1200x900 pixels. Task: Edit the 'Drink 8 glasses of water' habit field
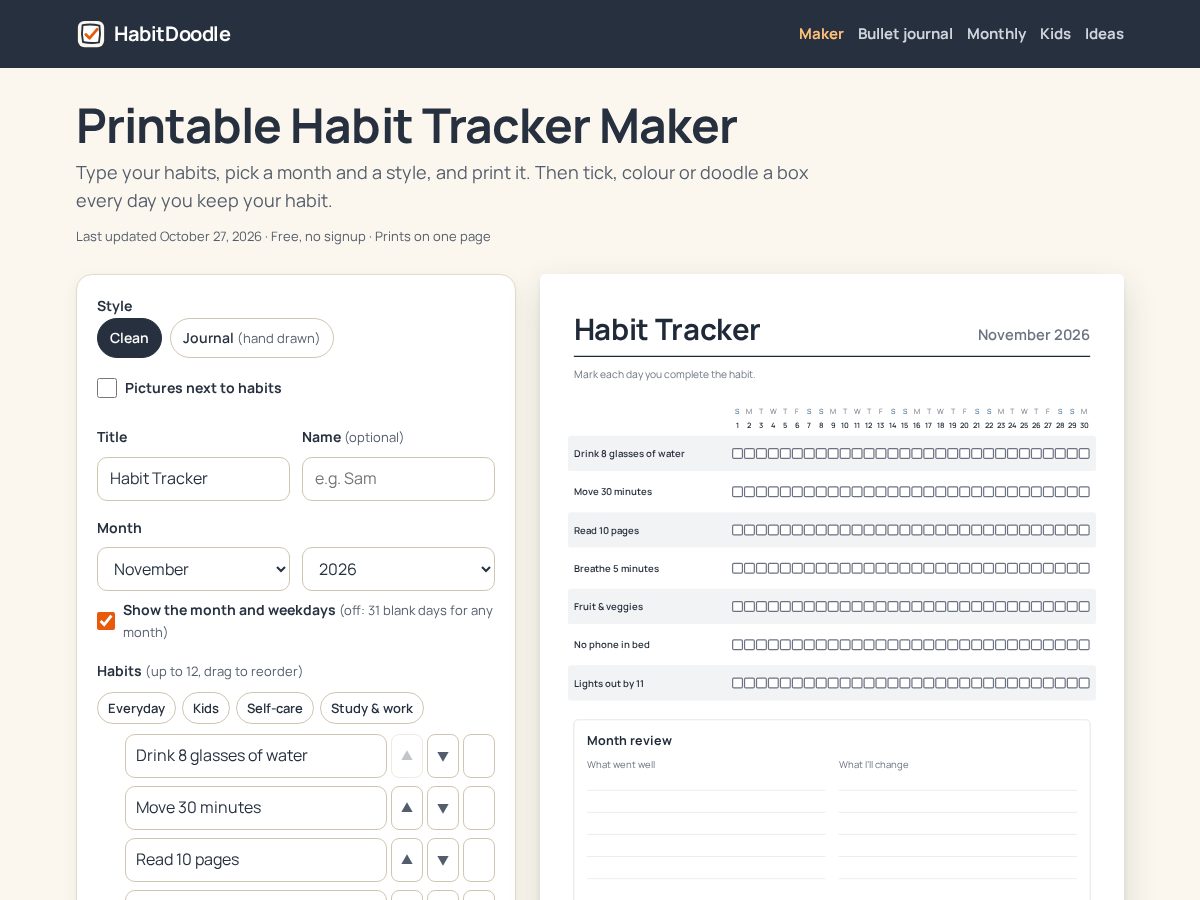(256, 756)
